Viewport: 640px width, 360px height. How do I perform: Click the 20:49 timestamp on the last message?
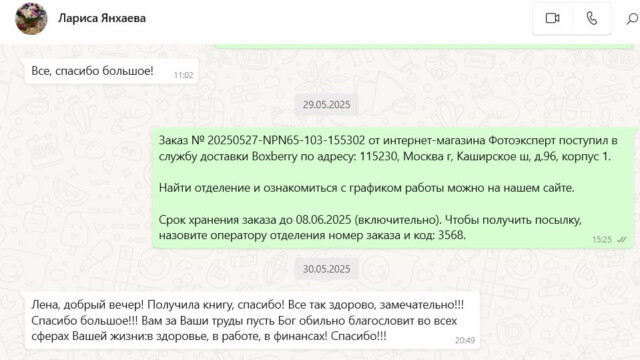click(465, 340)
